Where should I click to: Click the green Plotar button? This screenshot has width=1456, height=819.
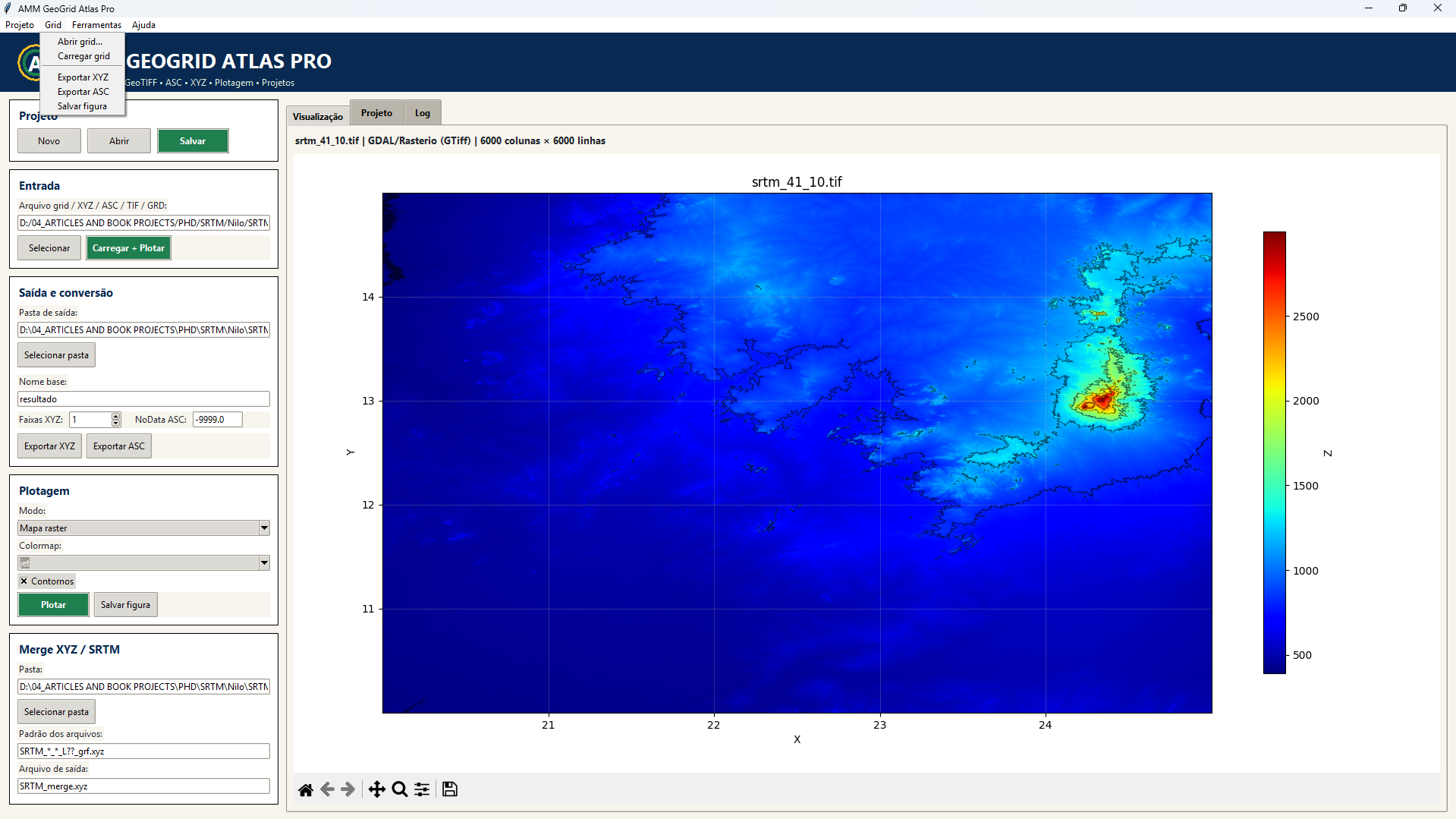[x=53, y=605]
